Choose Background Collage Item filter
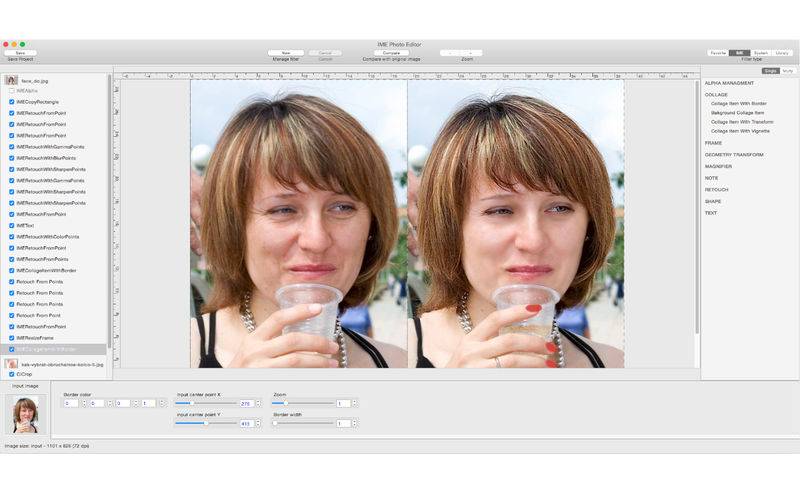This screenshot has height=500, width=800. click(x=738, y=113)
